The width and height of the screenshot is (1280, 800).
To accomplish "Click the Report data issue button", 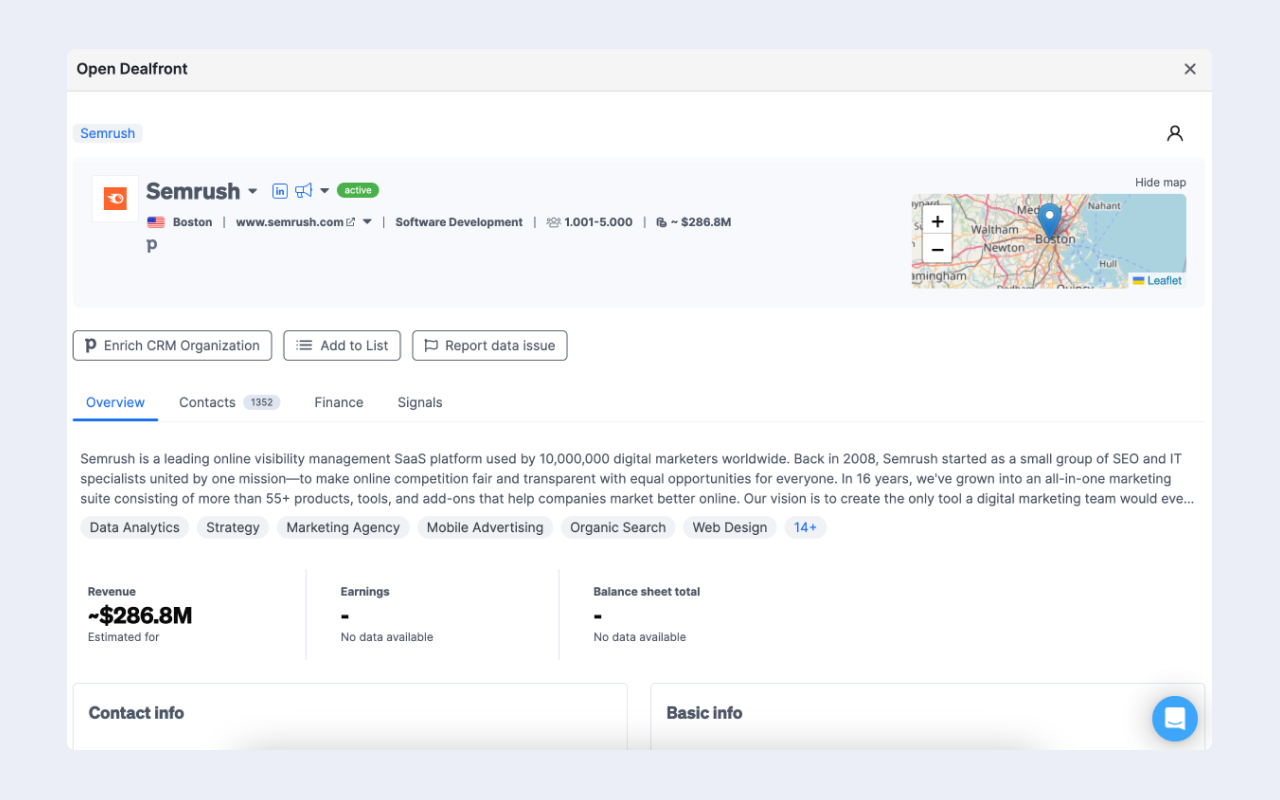I will click(490, 345).
